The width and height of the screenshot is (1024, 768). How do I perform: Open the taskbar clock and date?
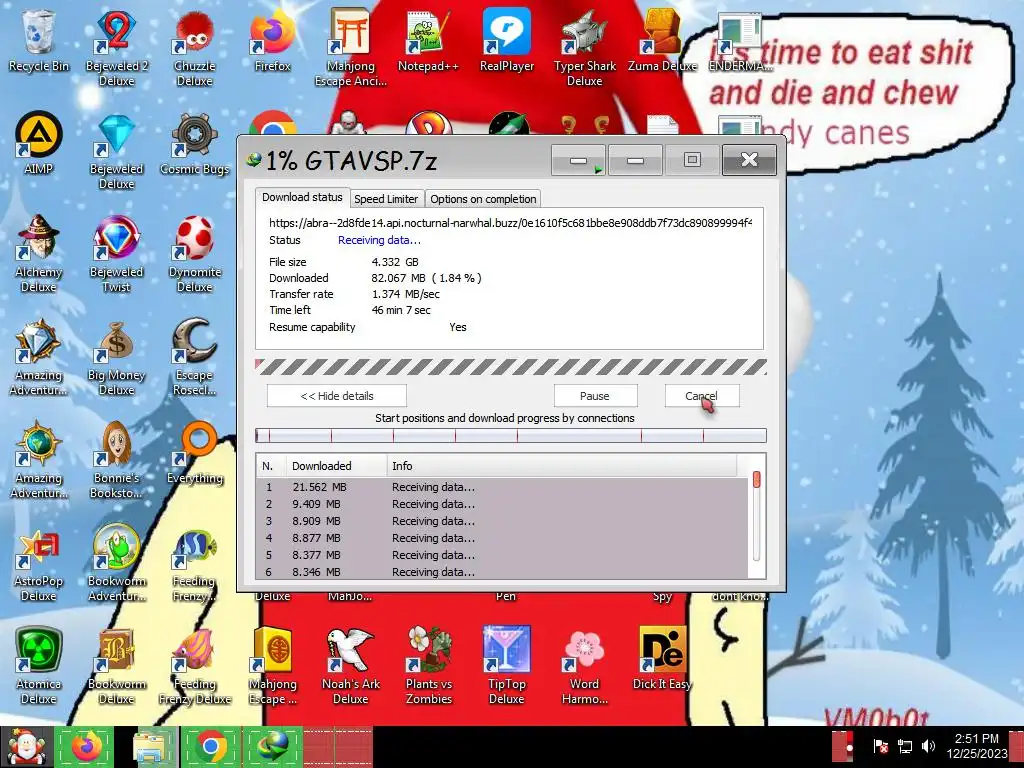click(977, 746)
